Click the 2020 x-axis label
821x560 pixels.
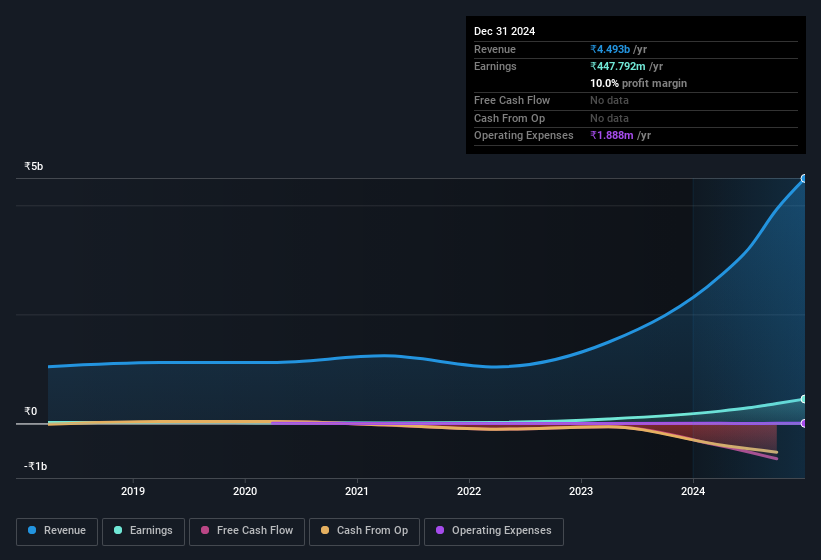tap(245, 491)
